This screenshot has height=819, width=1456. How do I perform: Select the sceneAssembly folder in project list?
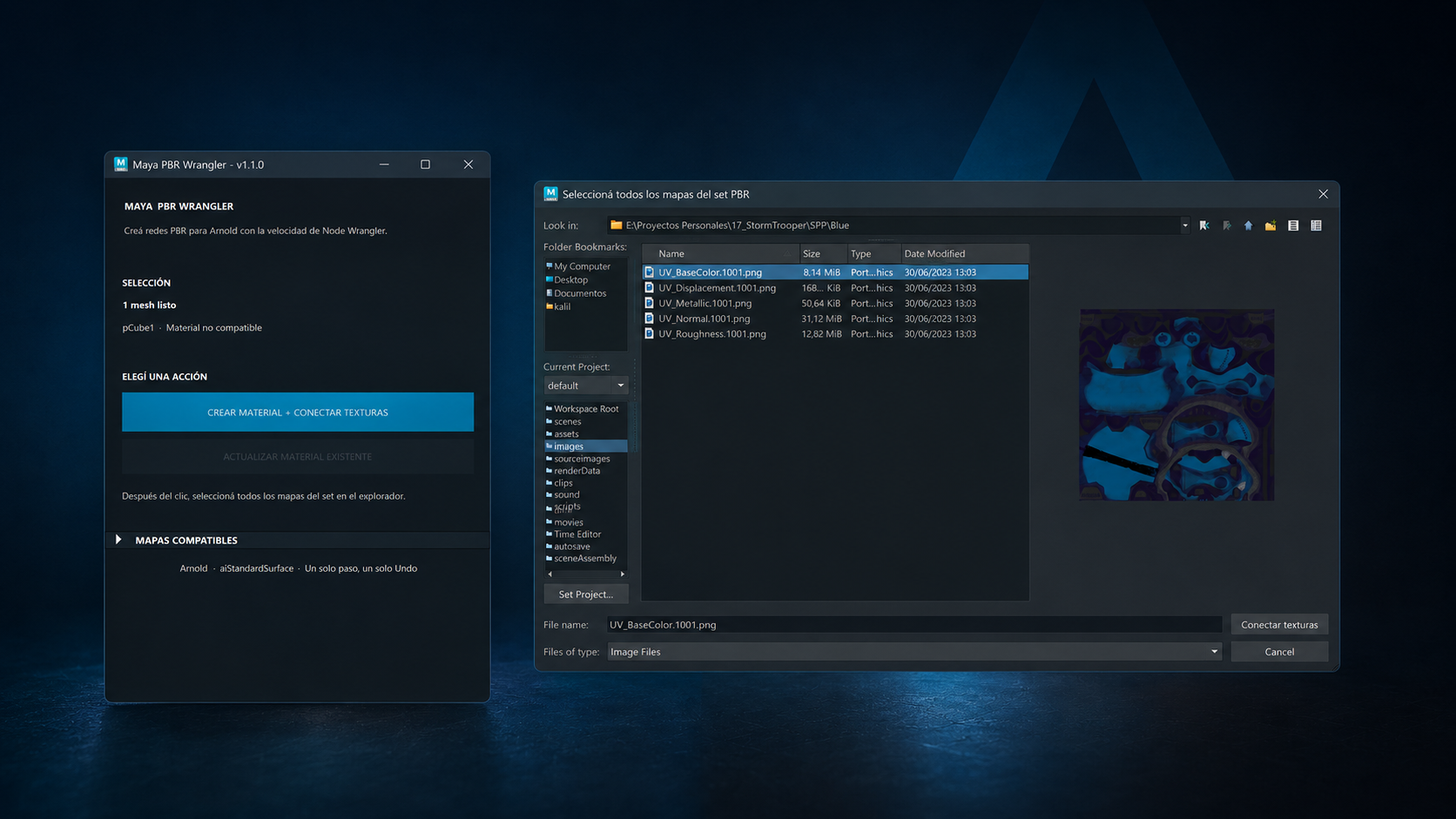click(585, 559)
